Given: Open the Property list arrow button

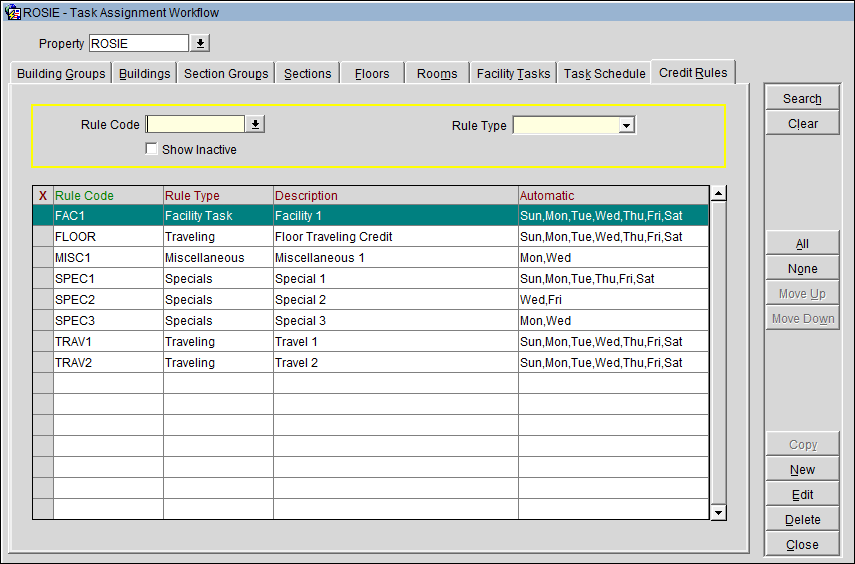Looking at the screenshot, I should click(200, 43).
